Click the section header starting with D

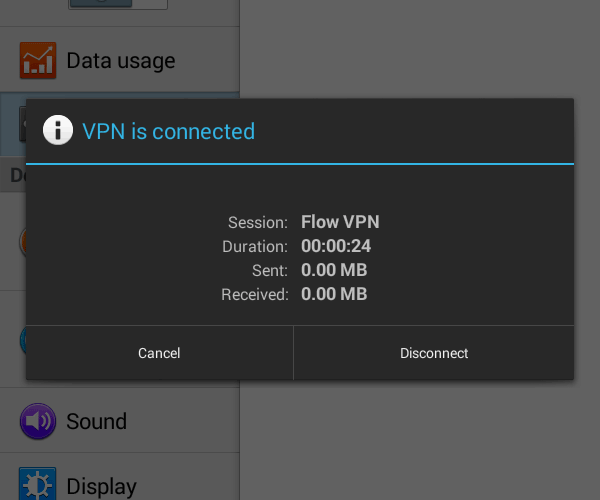click(x=13, y=175)
